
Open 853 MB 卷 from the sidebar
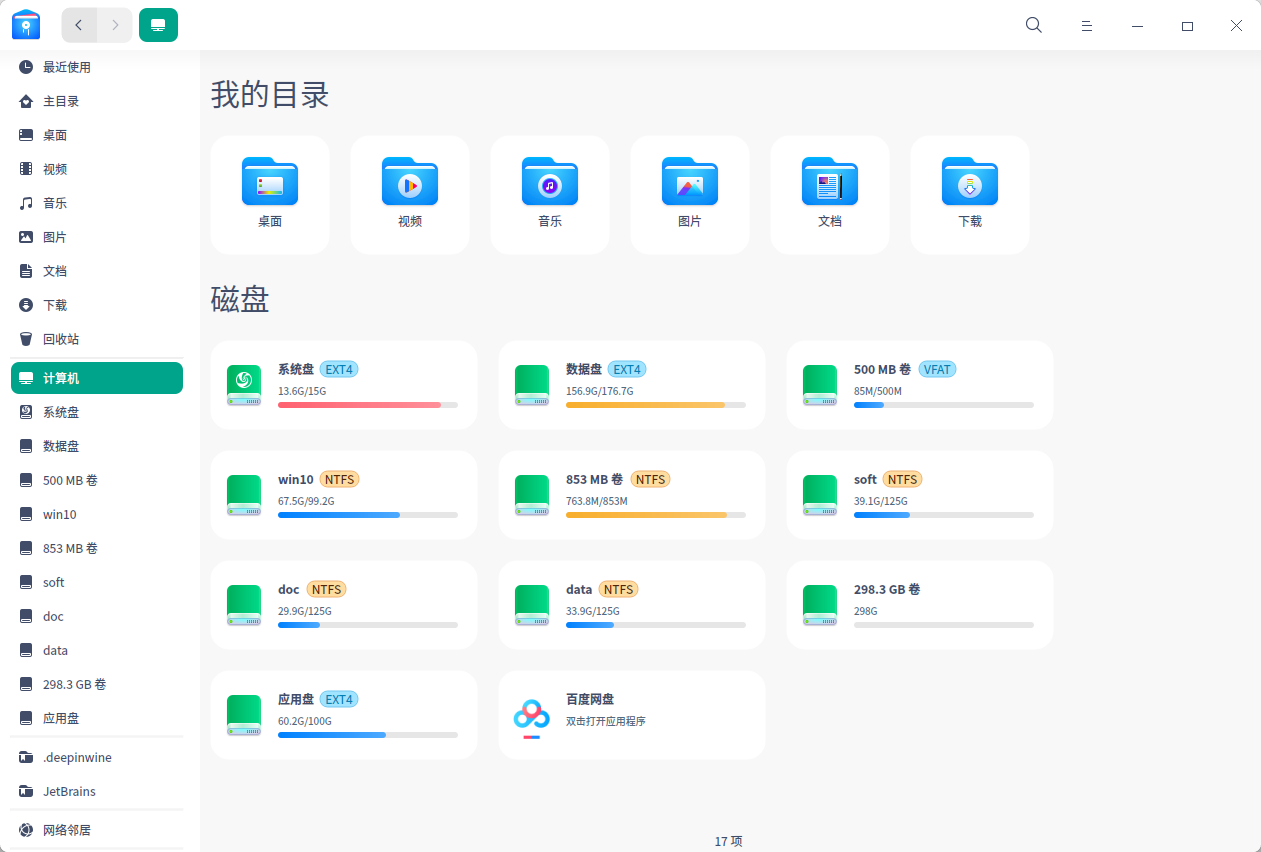97,548
